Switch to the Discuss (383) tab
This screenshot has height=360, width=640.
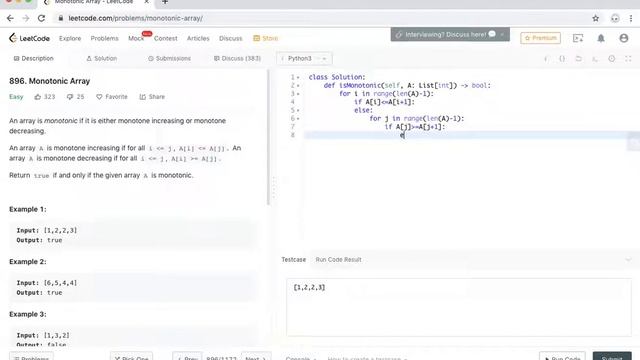237,58
